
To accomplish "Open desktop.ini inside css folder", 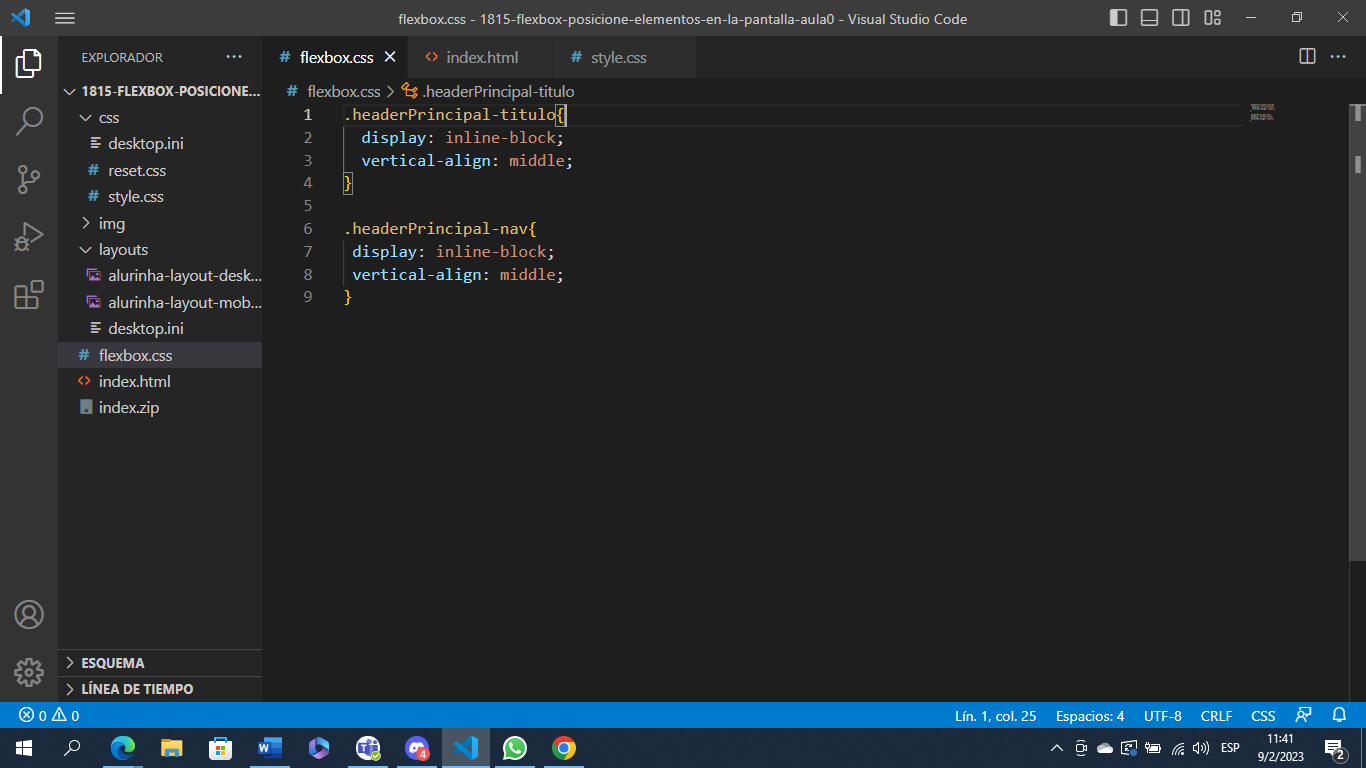I will coord(160,144).
